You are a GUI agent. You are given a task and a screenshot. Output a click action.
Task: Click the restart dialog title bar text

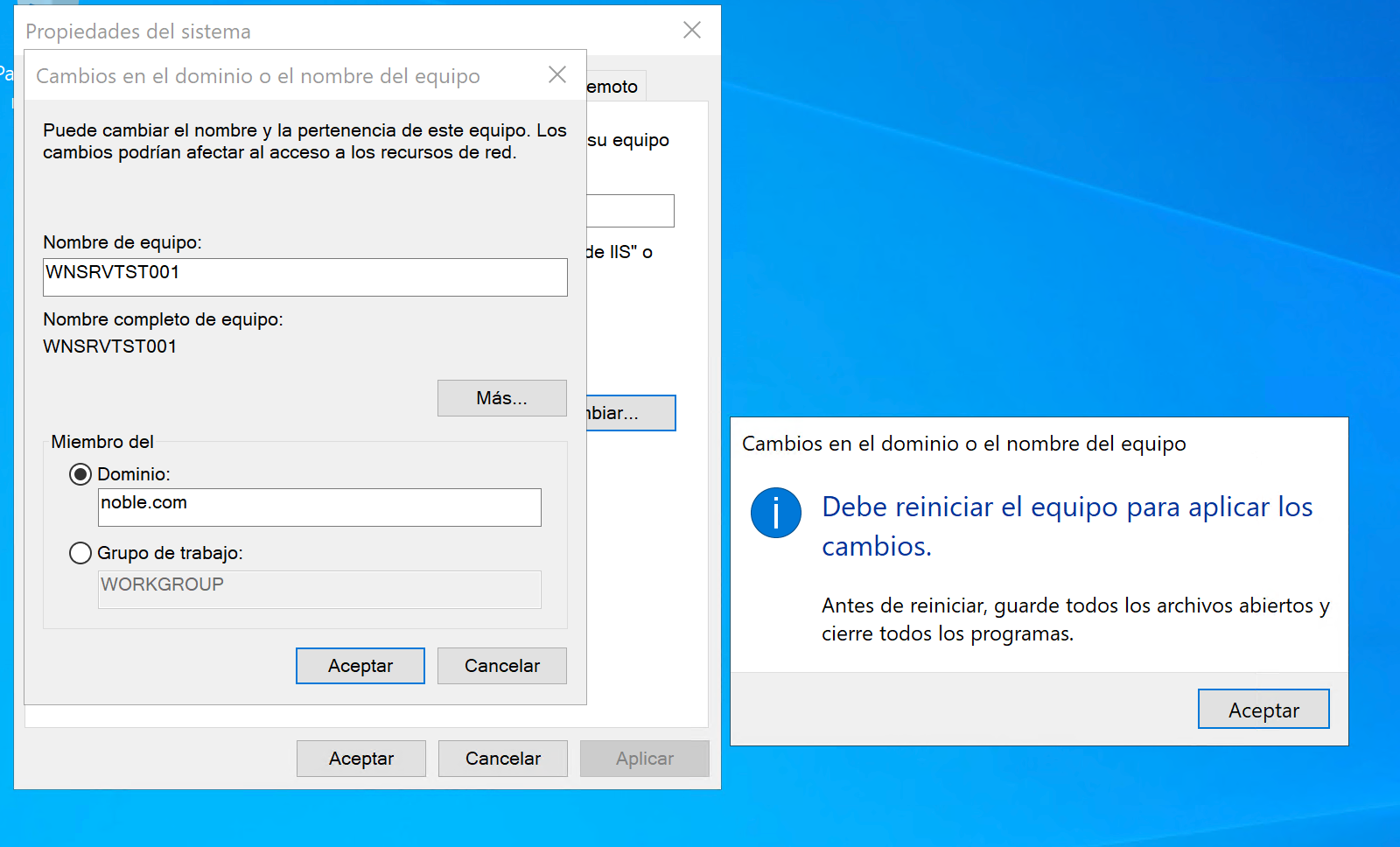963,444
